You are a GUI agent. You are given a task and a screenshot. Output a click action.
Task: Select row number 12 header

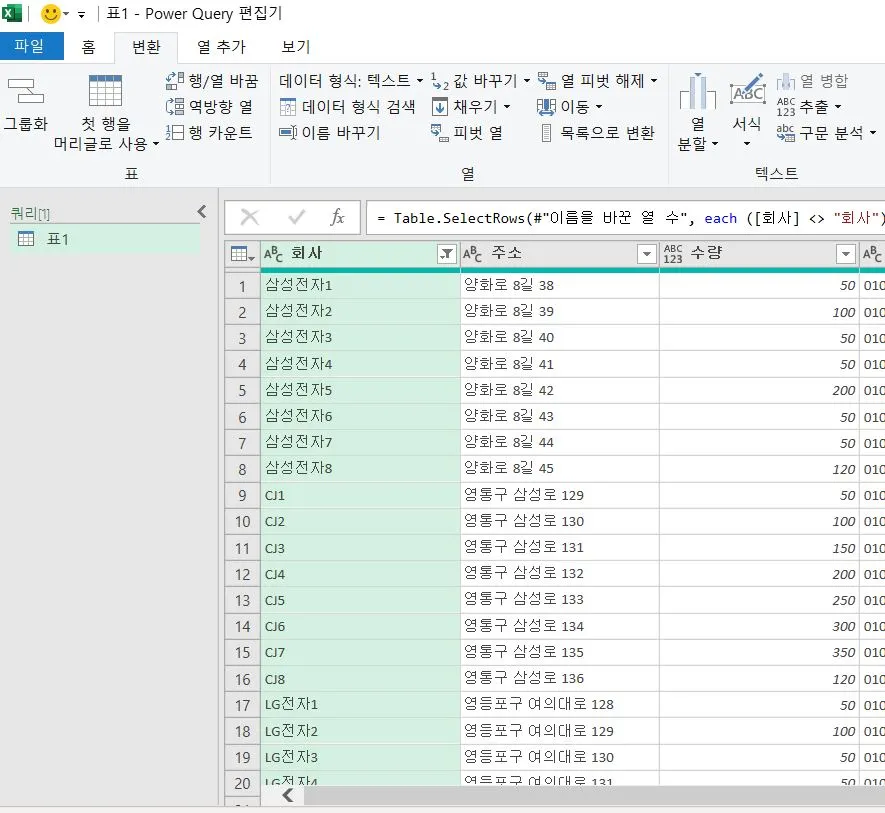click(242, 574)
